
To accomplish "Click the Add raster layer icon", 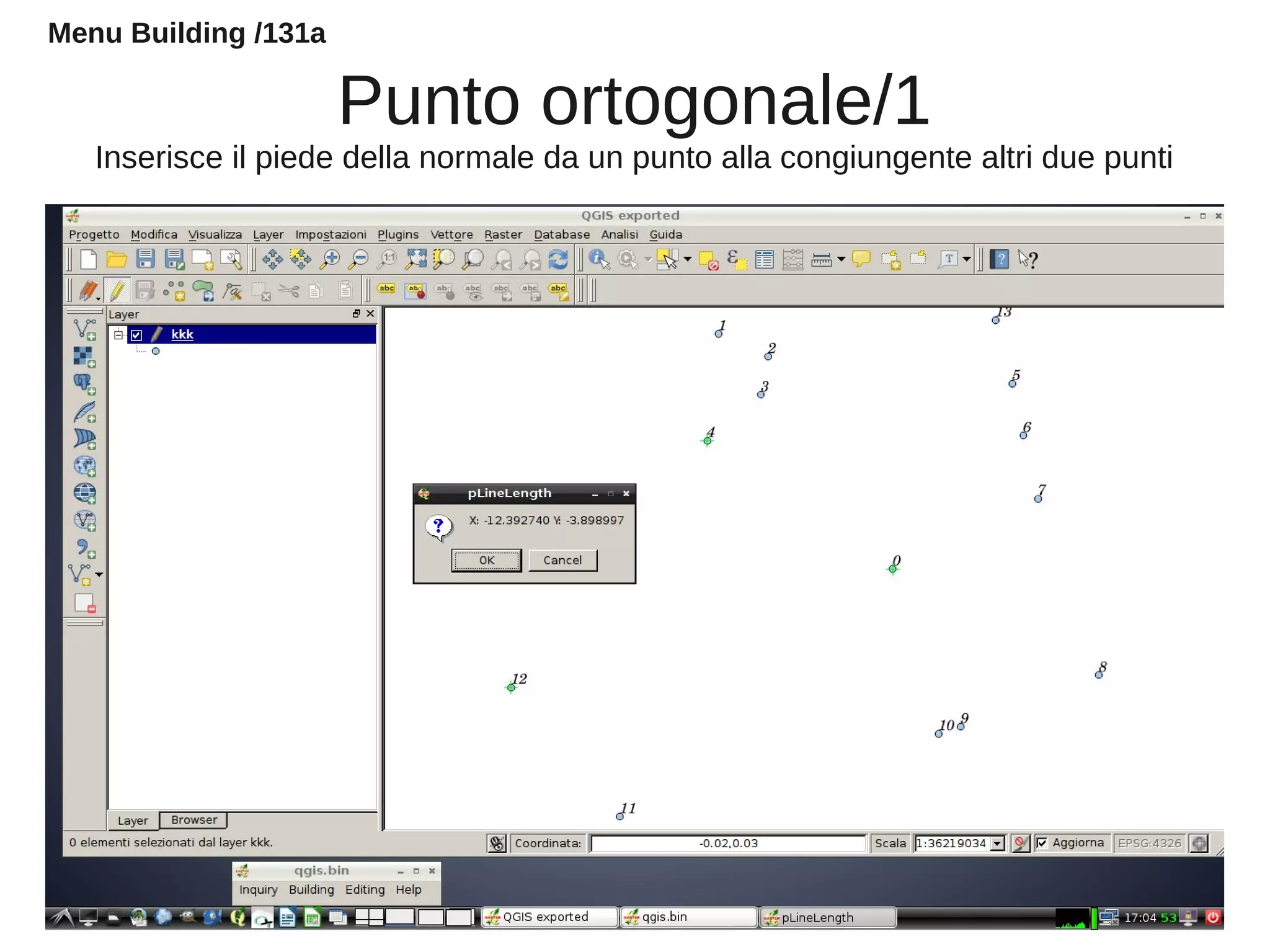I will tap(84, 357).
